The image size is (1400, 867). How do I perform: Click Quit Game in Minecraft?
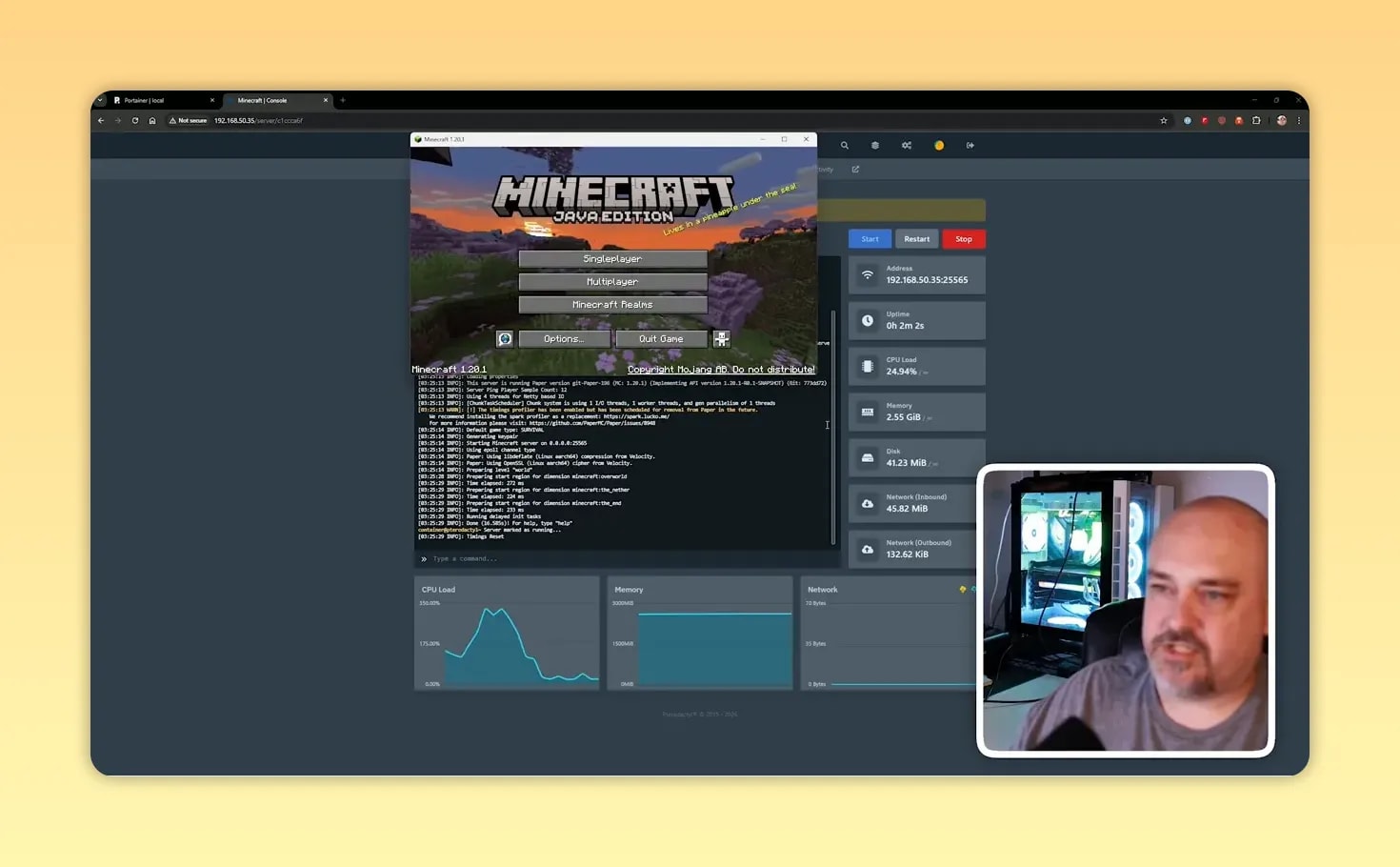tap(661, 339)
